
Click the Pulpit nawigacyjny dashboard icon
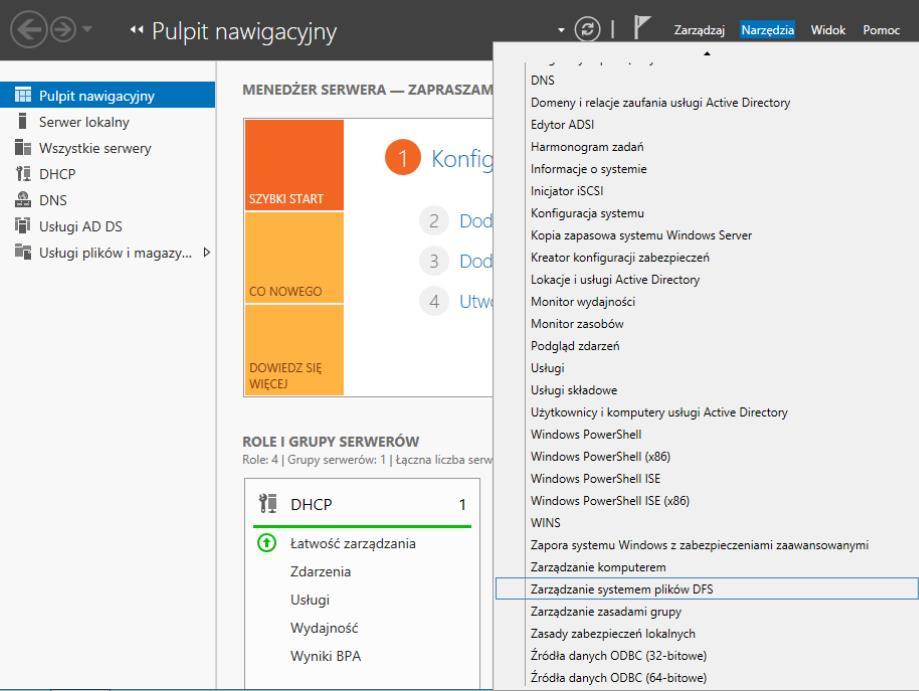(23, 95)
